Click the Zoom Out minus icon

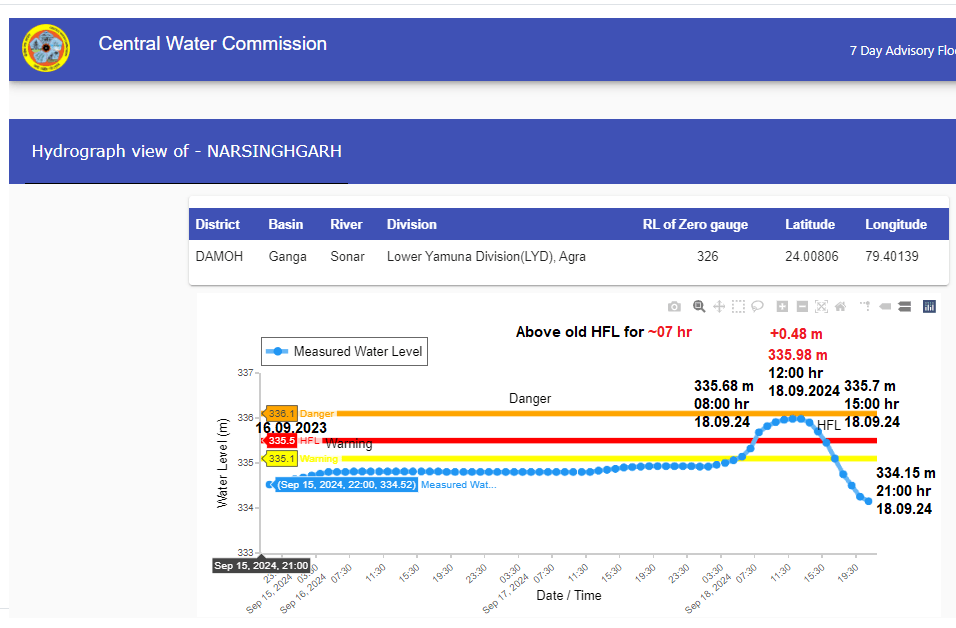click(x=802, y=306)
